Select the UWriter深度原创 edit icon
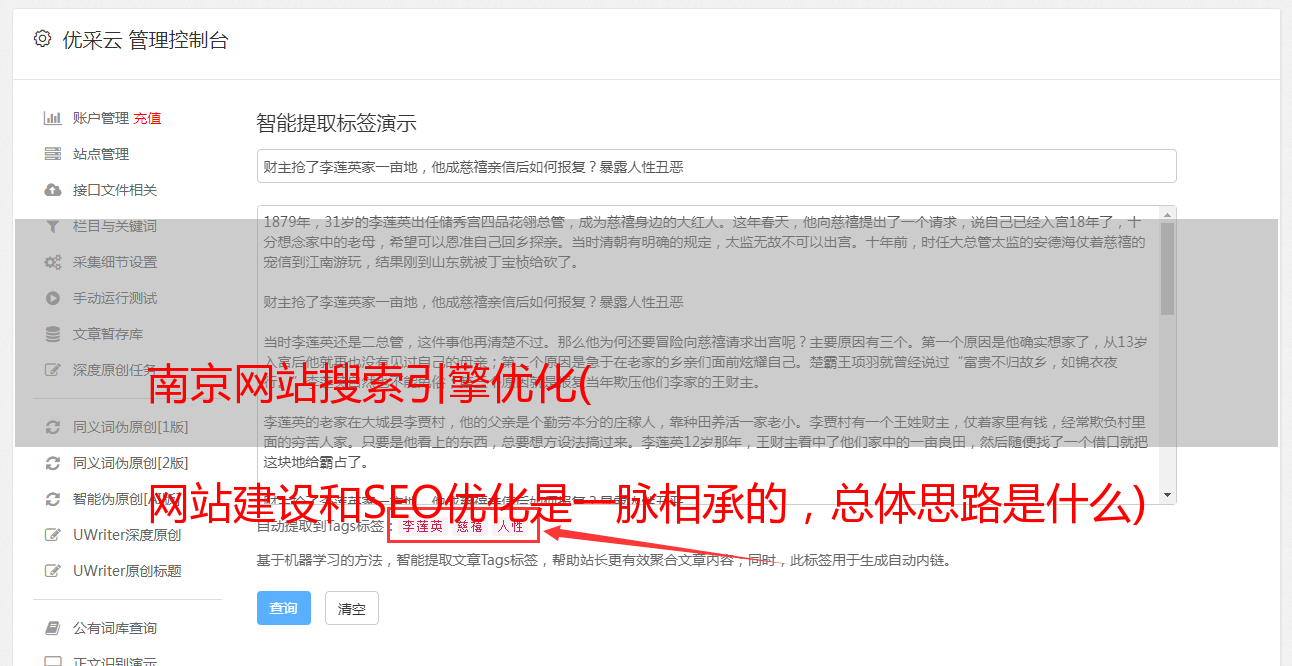The height and width of the screenshot is (666, 1292). pos(53,535)
